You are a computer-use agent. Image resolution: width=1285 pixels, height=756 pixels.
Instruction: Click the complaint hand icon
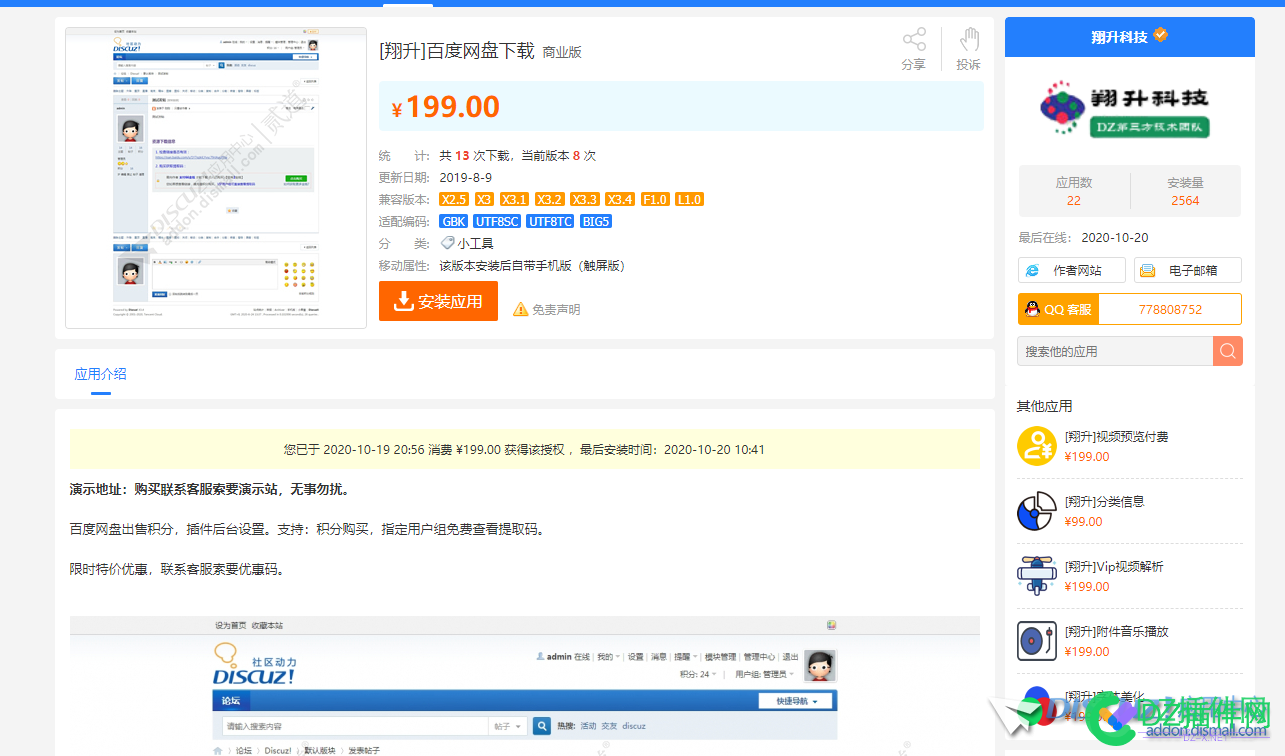[x=968, y=40]
